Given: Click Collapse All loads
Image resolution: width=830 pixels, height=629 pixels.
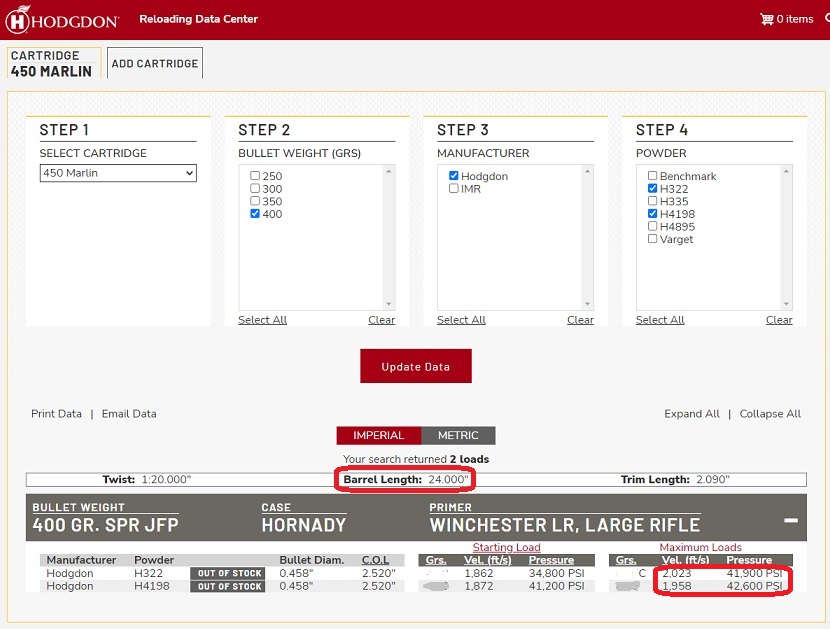Looking at the screenshot, I should tap(770, 414).
